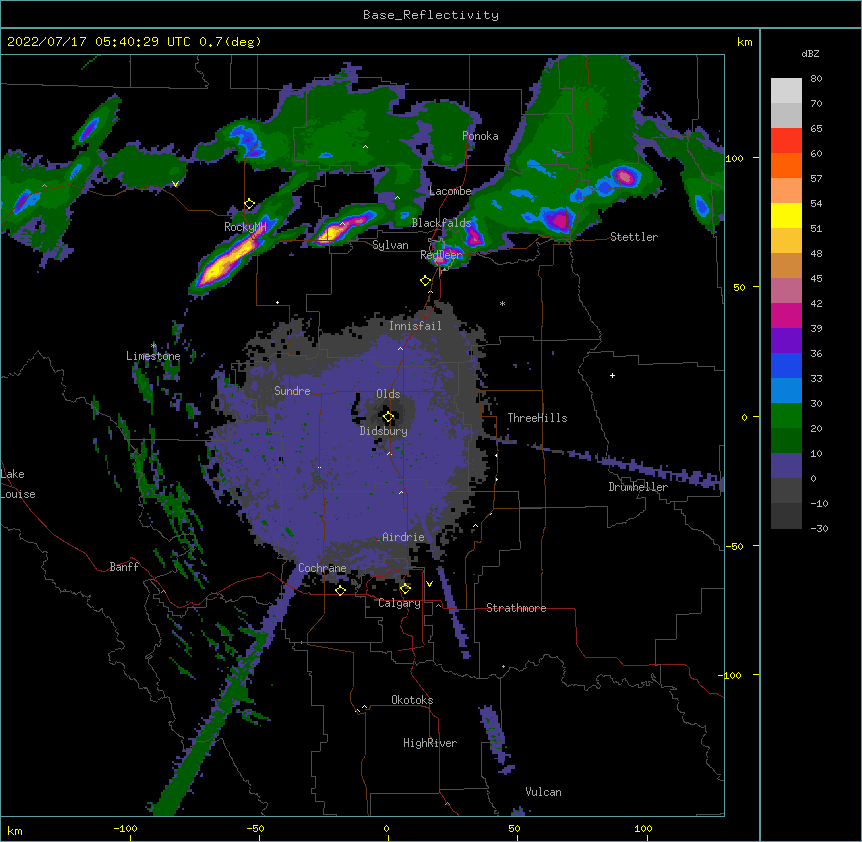The width and height of the screenshot is (862, 842).
Task: Click the yellow diamond marker directly above Calgary label
Action: tap(405, 589)
